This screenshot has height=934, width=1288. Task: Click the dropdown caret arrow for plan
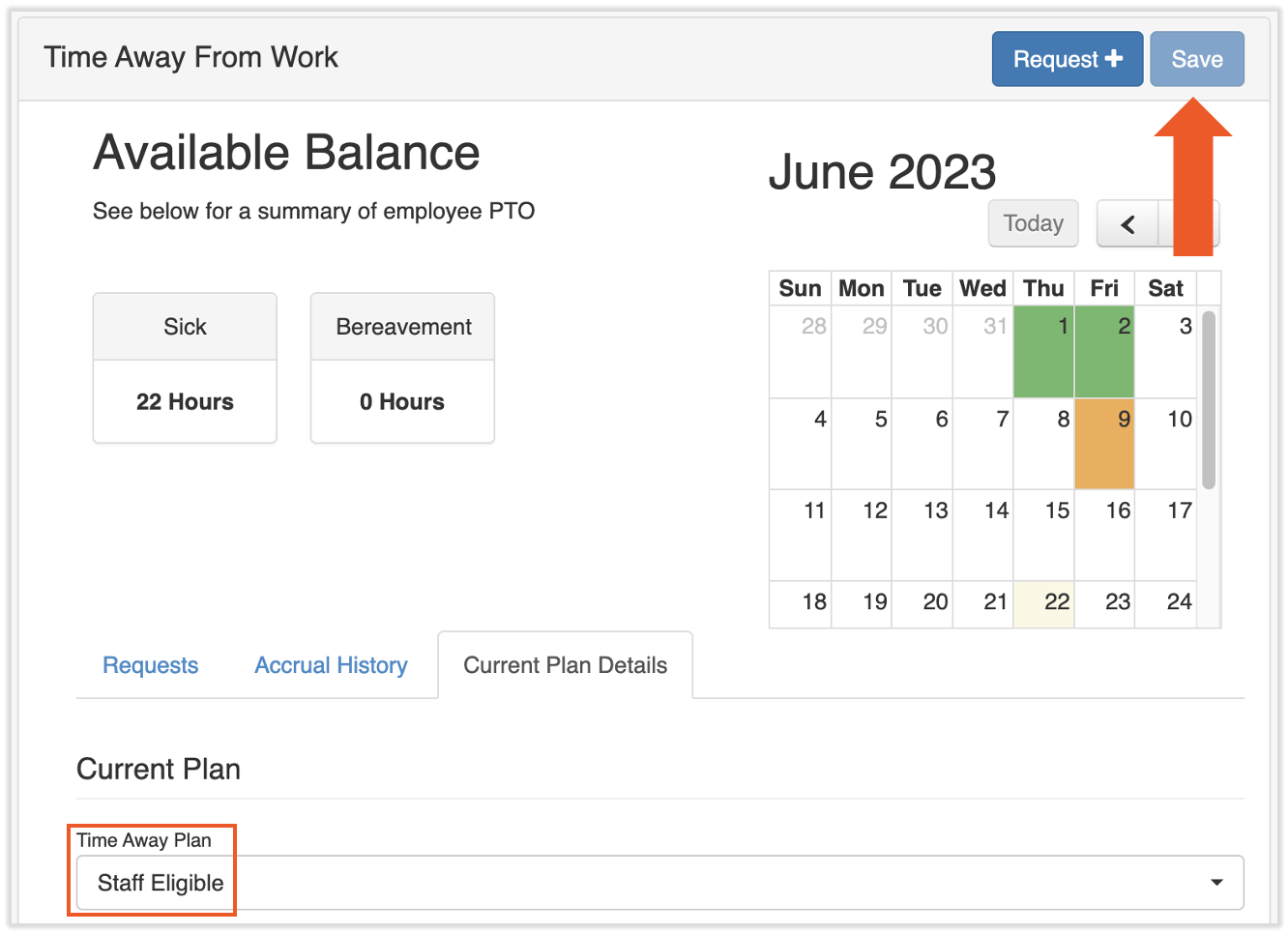1216,883
